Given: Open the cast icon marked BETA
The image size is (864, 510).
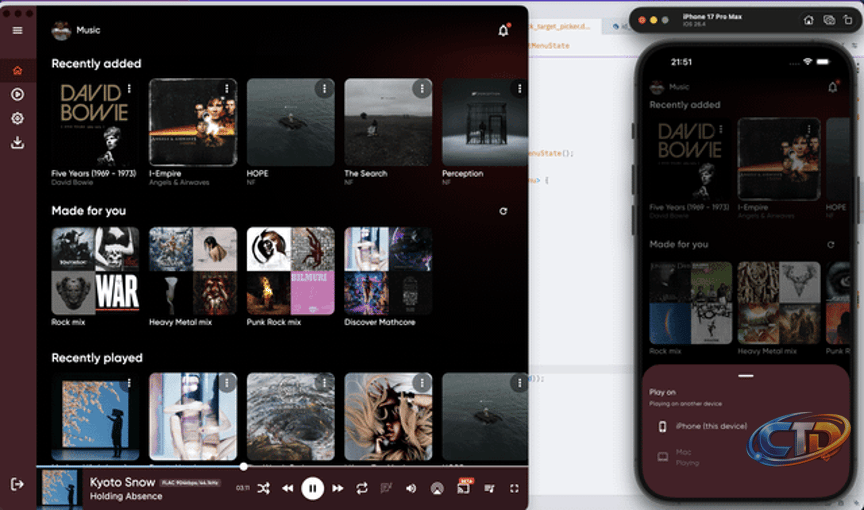Looking at the screenshot, I should pos(463,487).
